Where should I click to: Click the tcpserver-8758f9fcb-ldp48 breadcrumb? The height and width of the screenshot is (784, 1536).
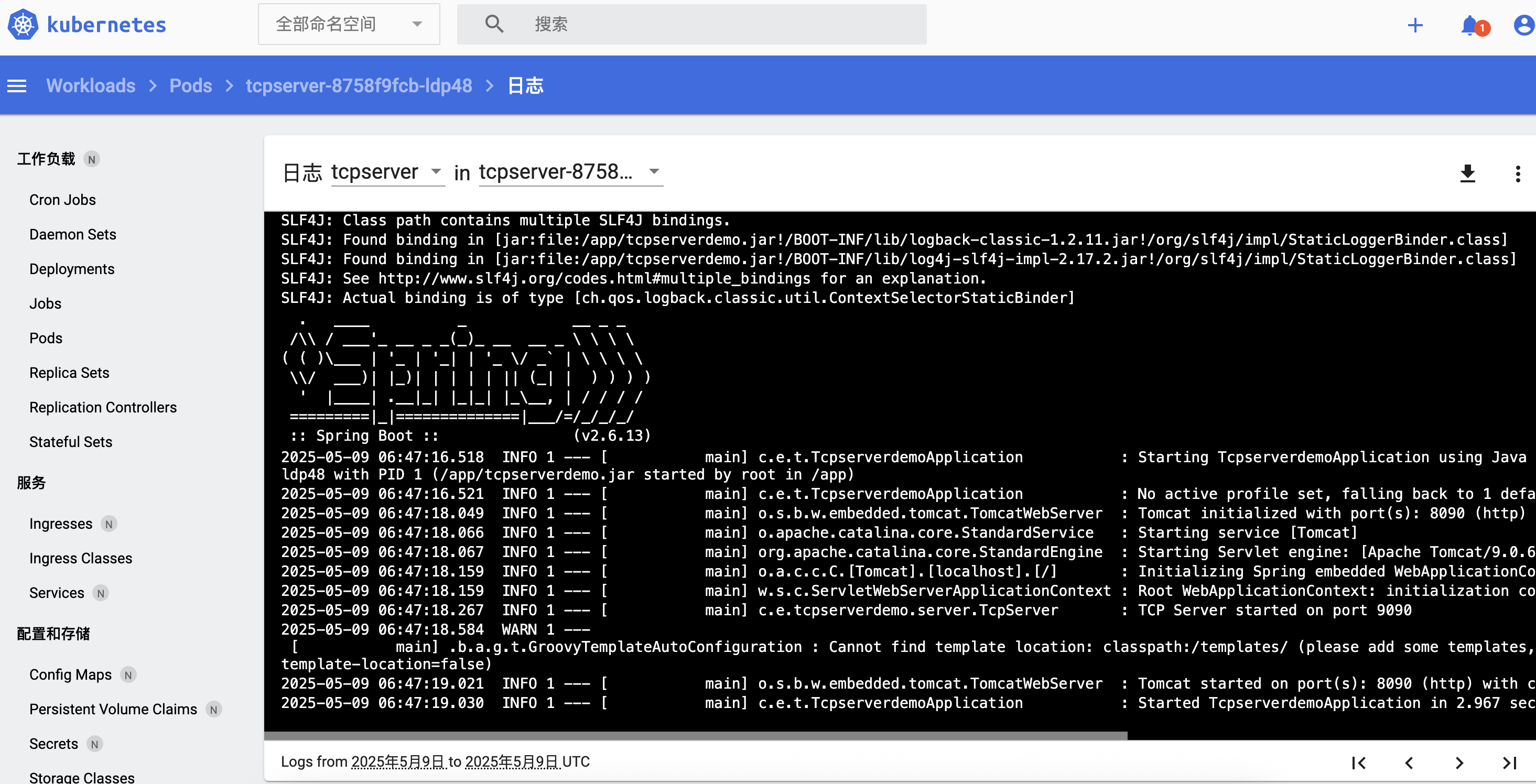click(x=359, y=86)
